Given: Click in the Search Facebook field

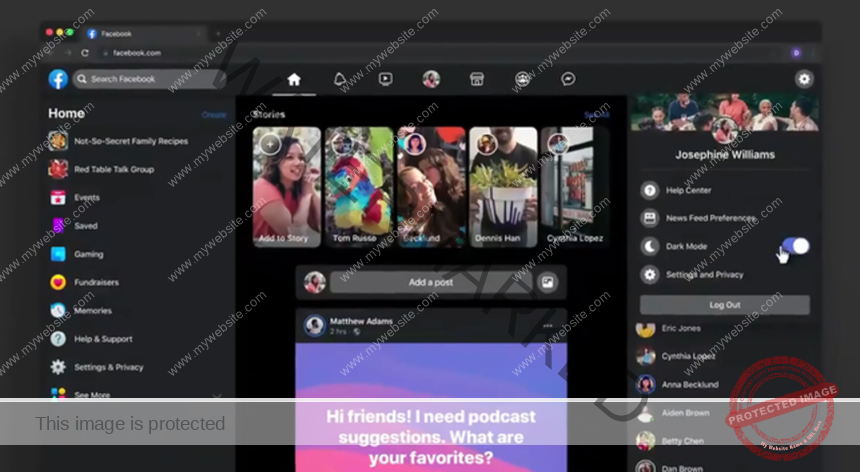Looking at the screenshot, I should [148, 79].
